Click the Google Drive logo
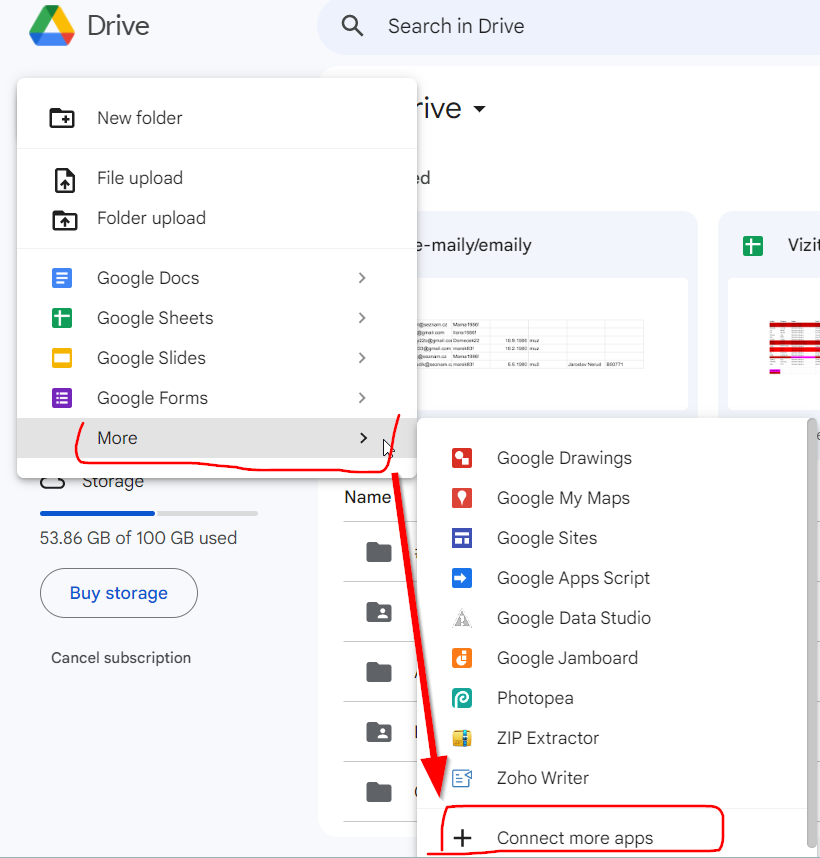Image resolution: width=820 pixels, height=858 pixels. tap(52, 26)
